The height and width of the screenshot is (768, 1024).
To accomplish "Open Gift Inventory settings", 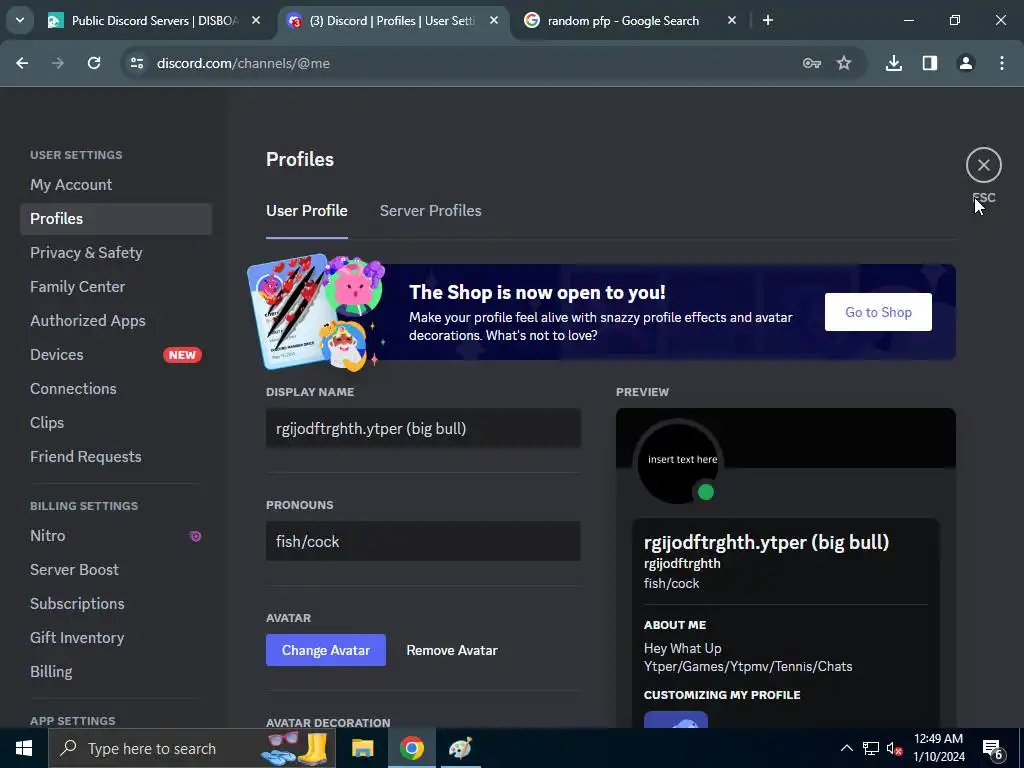I will point(116,637).
